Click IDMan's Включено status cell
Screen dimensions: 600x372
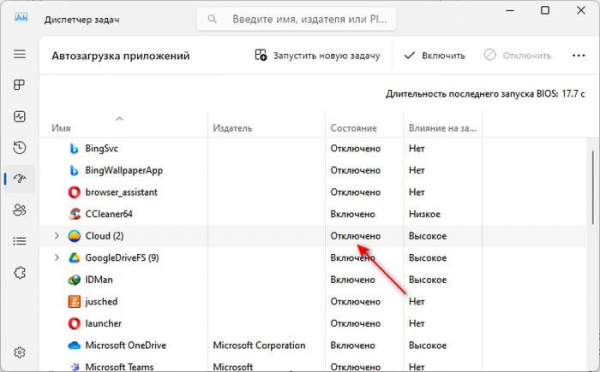tap(352, 280)
